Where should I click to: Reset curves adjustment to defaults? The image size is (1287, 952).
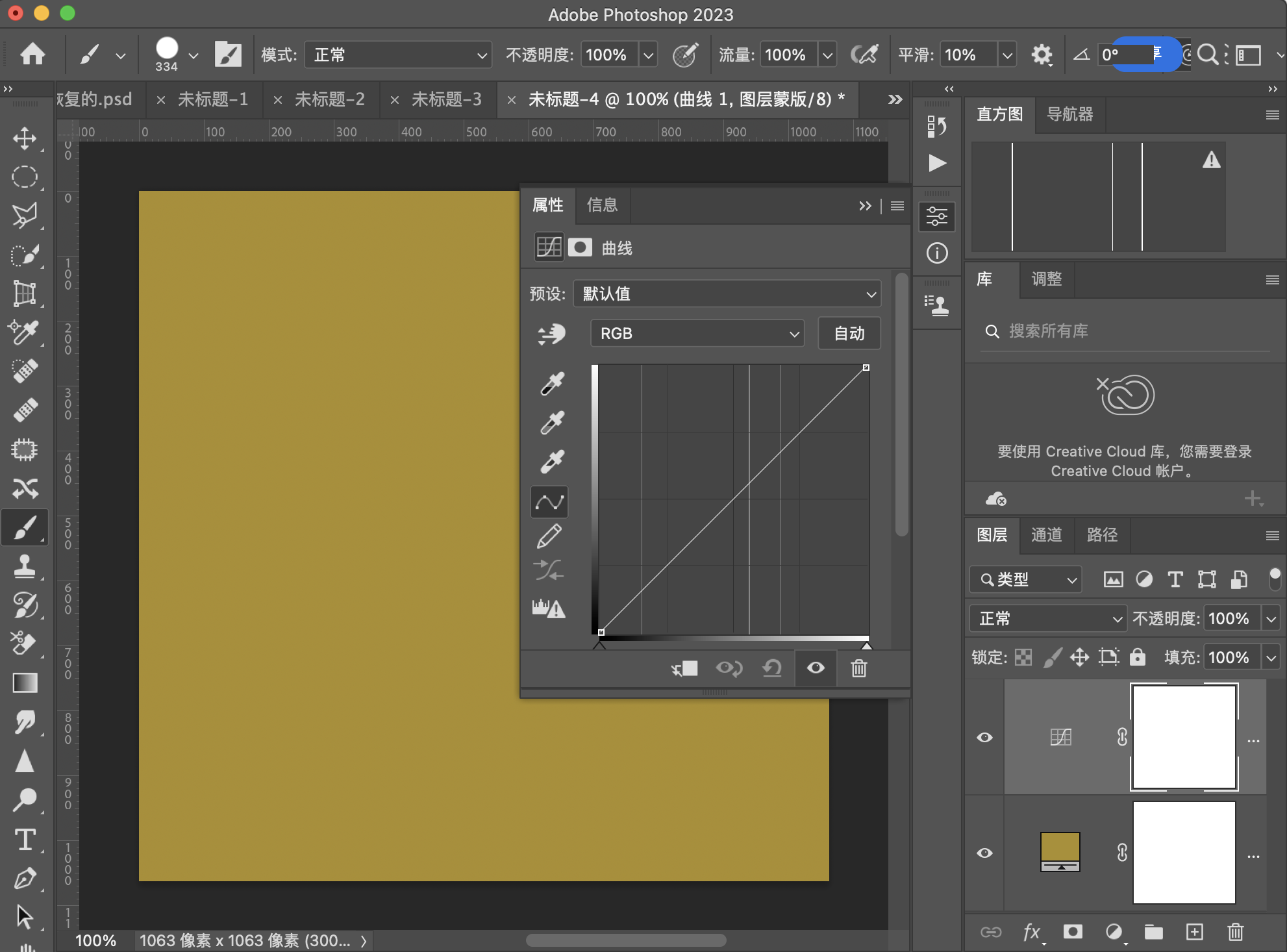pyautogui.click(x=772, y=668)
